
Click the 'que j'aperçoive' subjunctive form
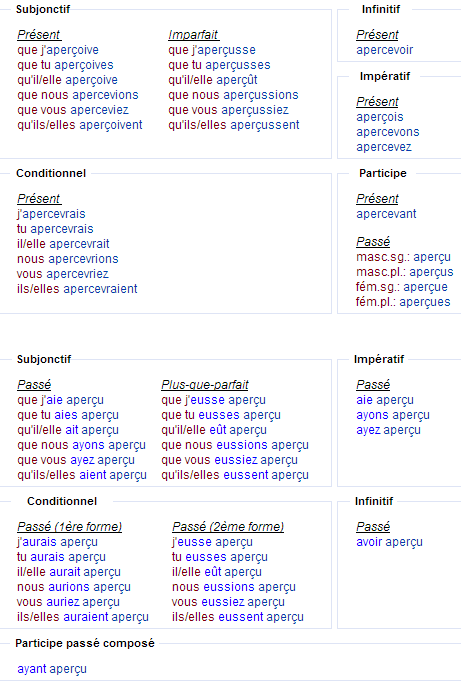pyautogui.click(x=58, y=50)
